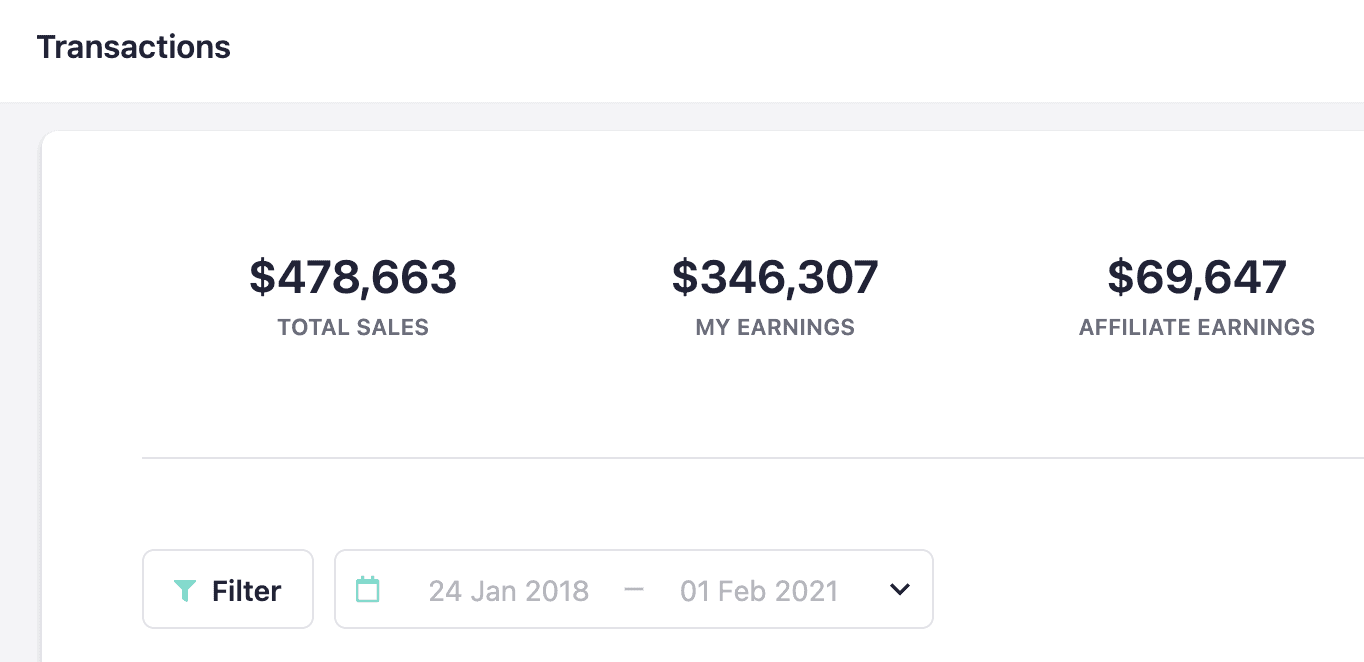The width and height of the screenshot is (1364, 662).
Task: Click the $346,307 earnings figure
Action: coord(775,277)
